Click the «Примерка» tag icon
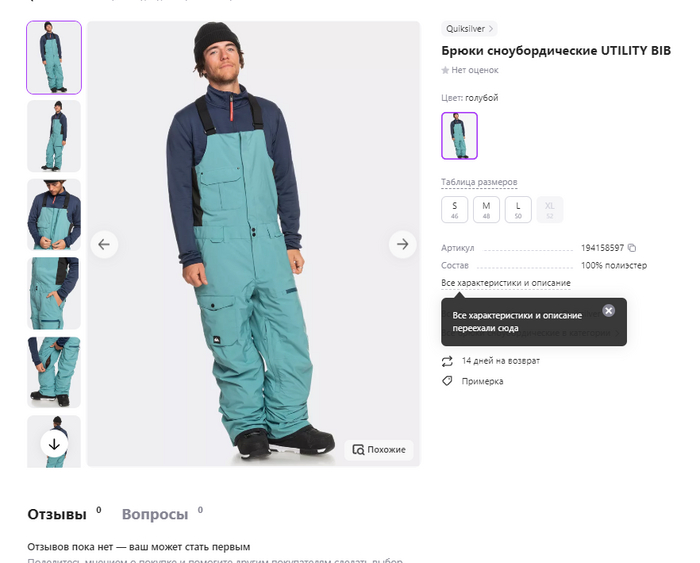 [447, 381]
